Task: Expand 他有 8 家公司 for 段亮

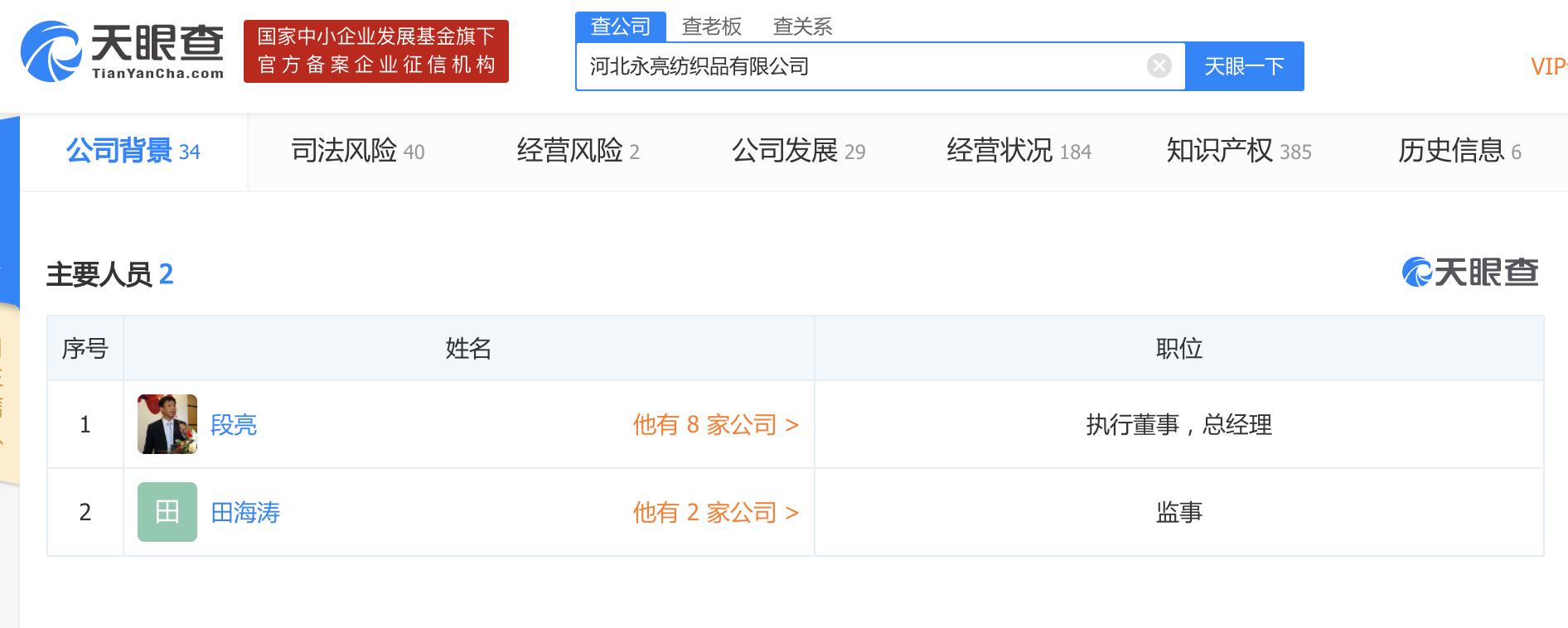Action: [716, 425]
